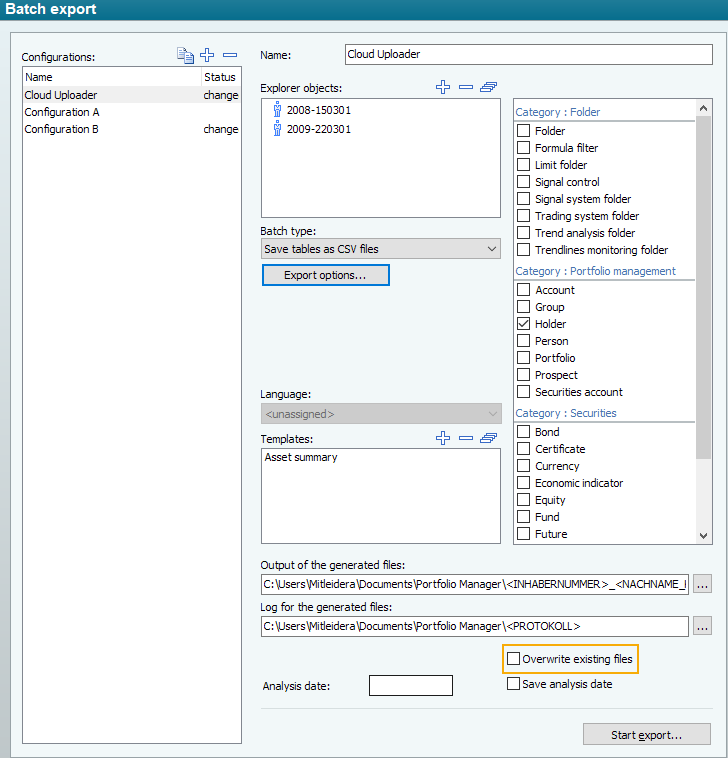728x758 pixels.
Task: Click the Start export button
Action: click(646, 735)
